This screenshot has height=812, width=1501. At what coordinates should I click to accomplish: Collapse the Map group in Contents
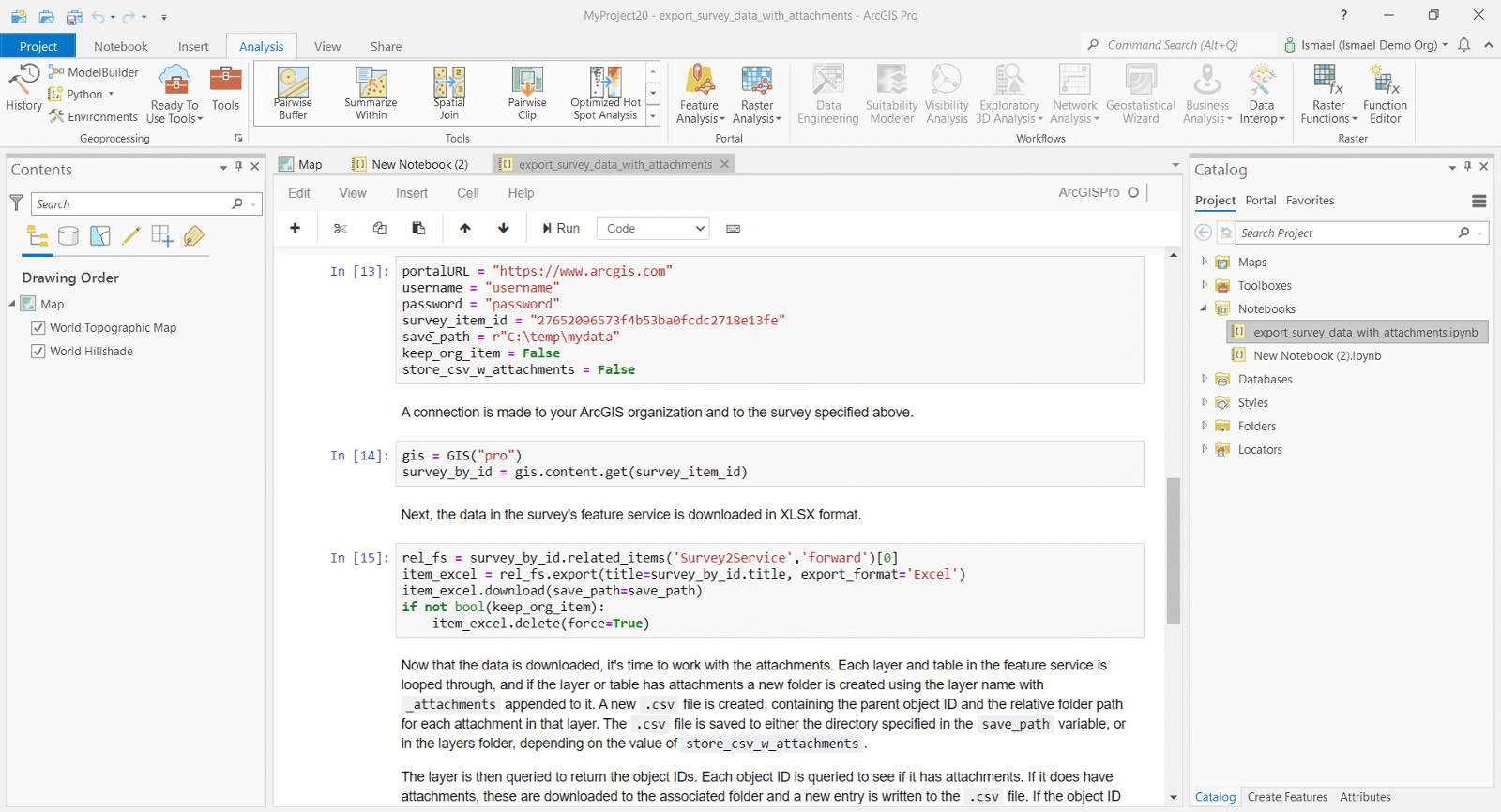(12, 304)
